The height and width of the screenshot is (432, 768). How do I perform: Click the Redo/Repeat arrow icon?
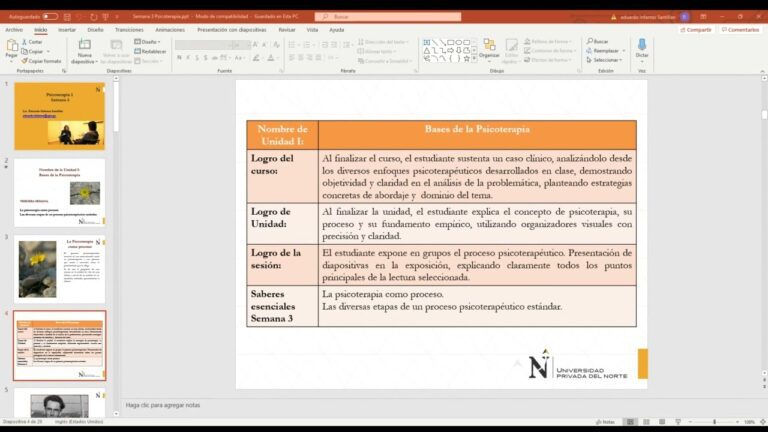(x=94, y=17)
